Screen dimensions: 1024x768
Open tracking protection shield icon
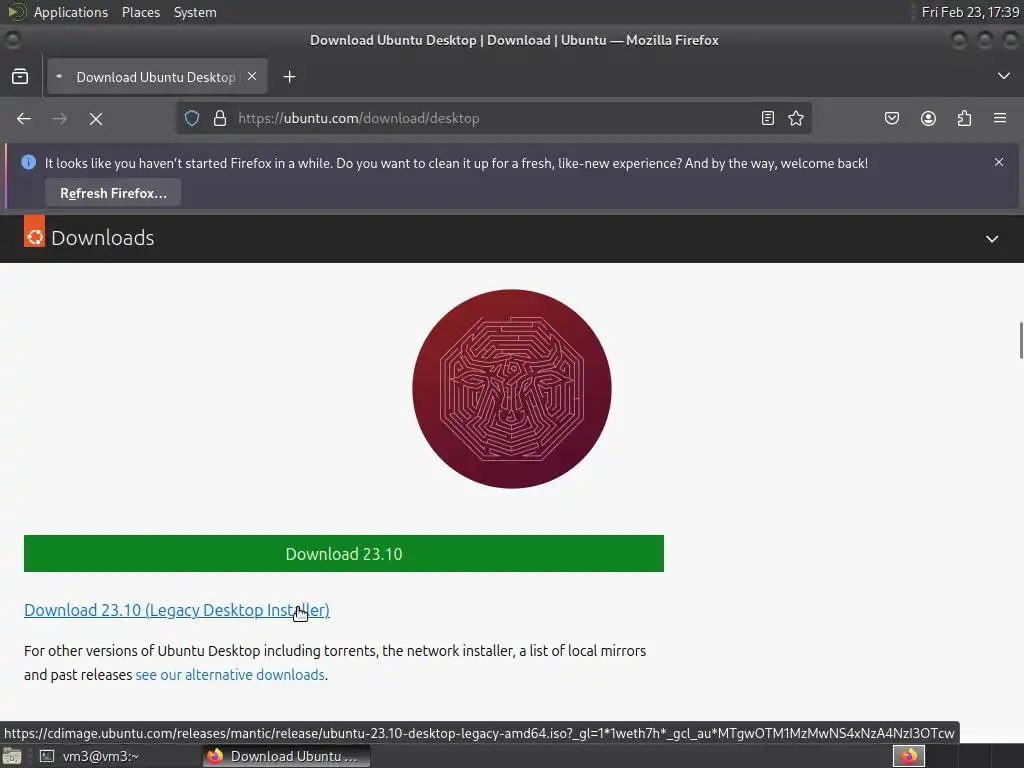(191, 118)
